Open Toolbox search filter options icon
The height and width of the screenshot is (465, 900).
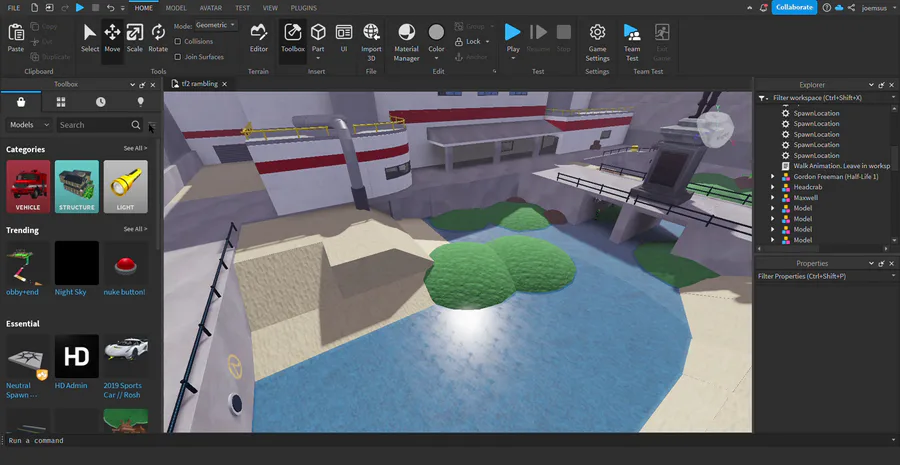tap(152, 125)
